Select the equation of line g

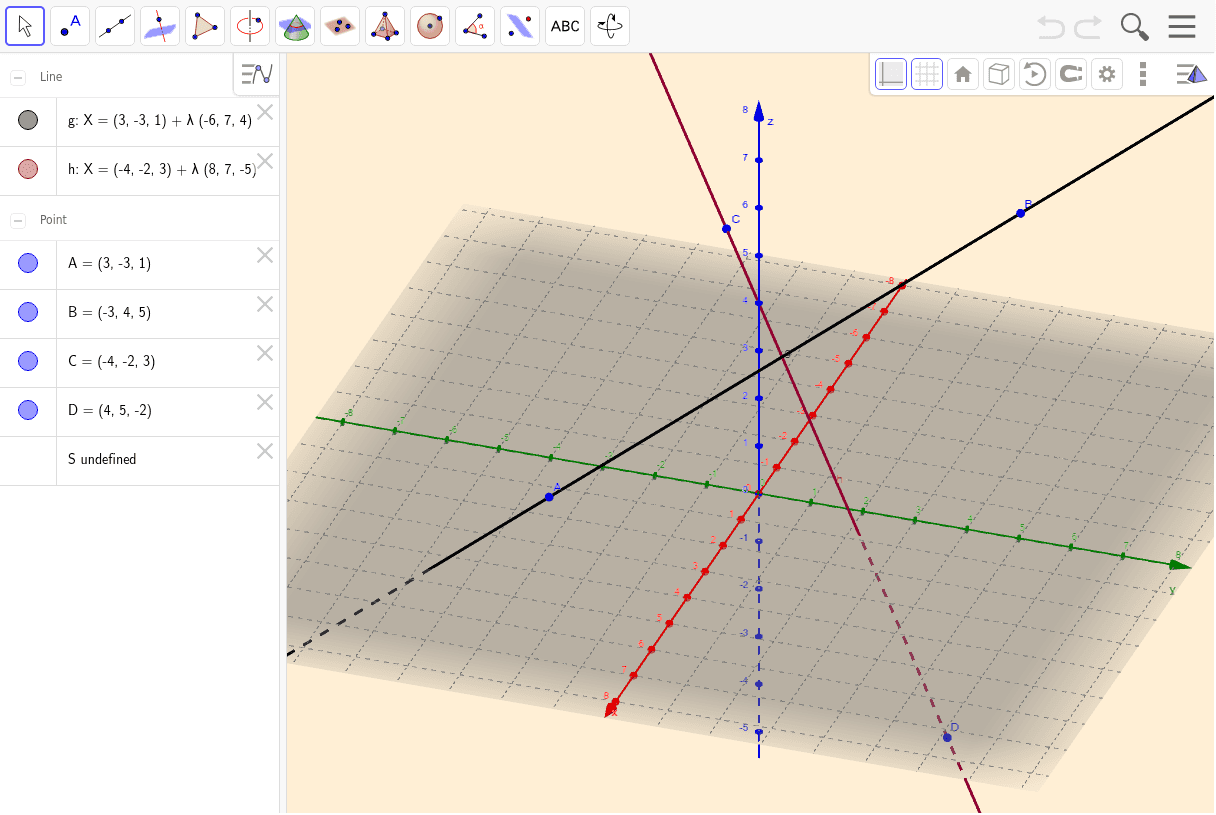click(x=160, y=121)
